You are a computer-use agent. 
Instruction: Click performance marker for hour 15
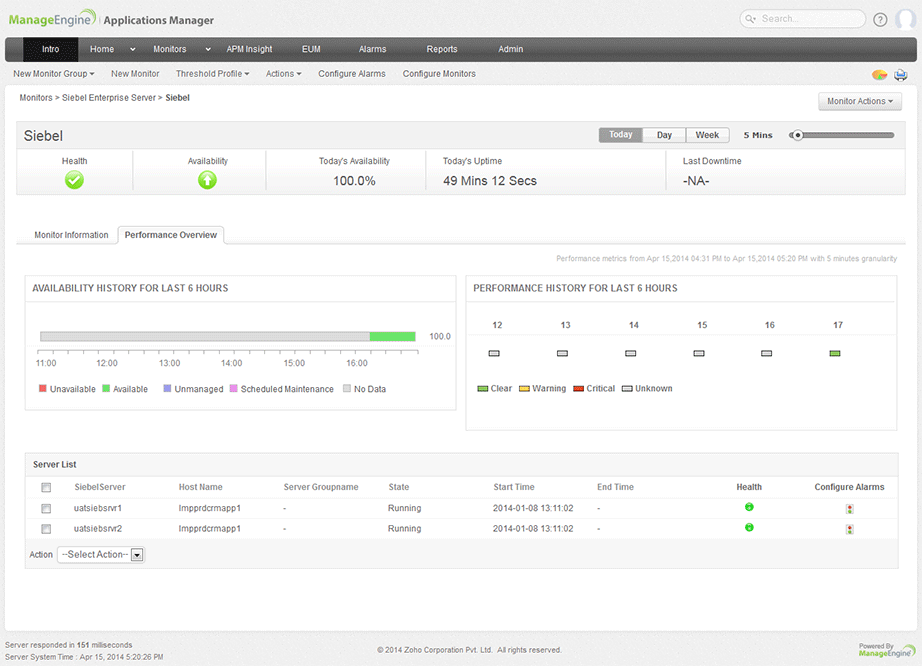click(699, 353)
